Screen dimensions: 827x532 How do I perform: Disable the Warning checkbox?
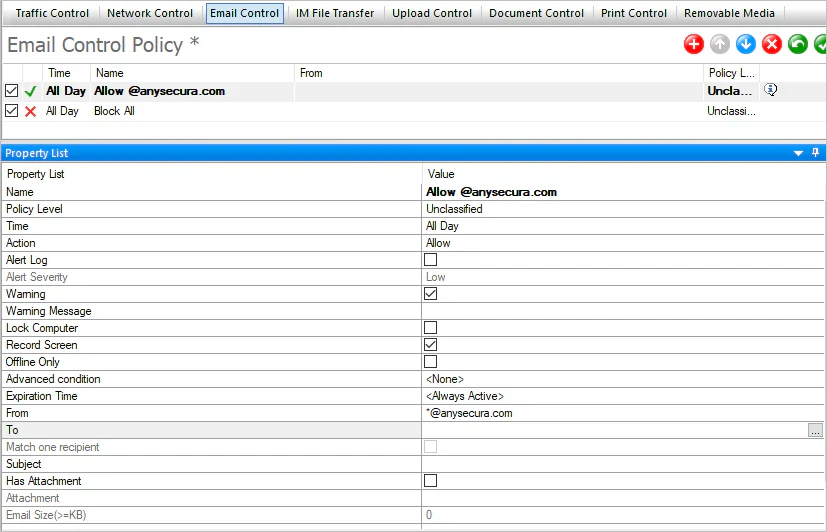pyautogui.click(x=430, y=294)
